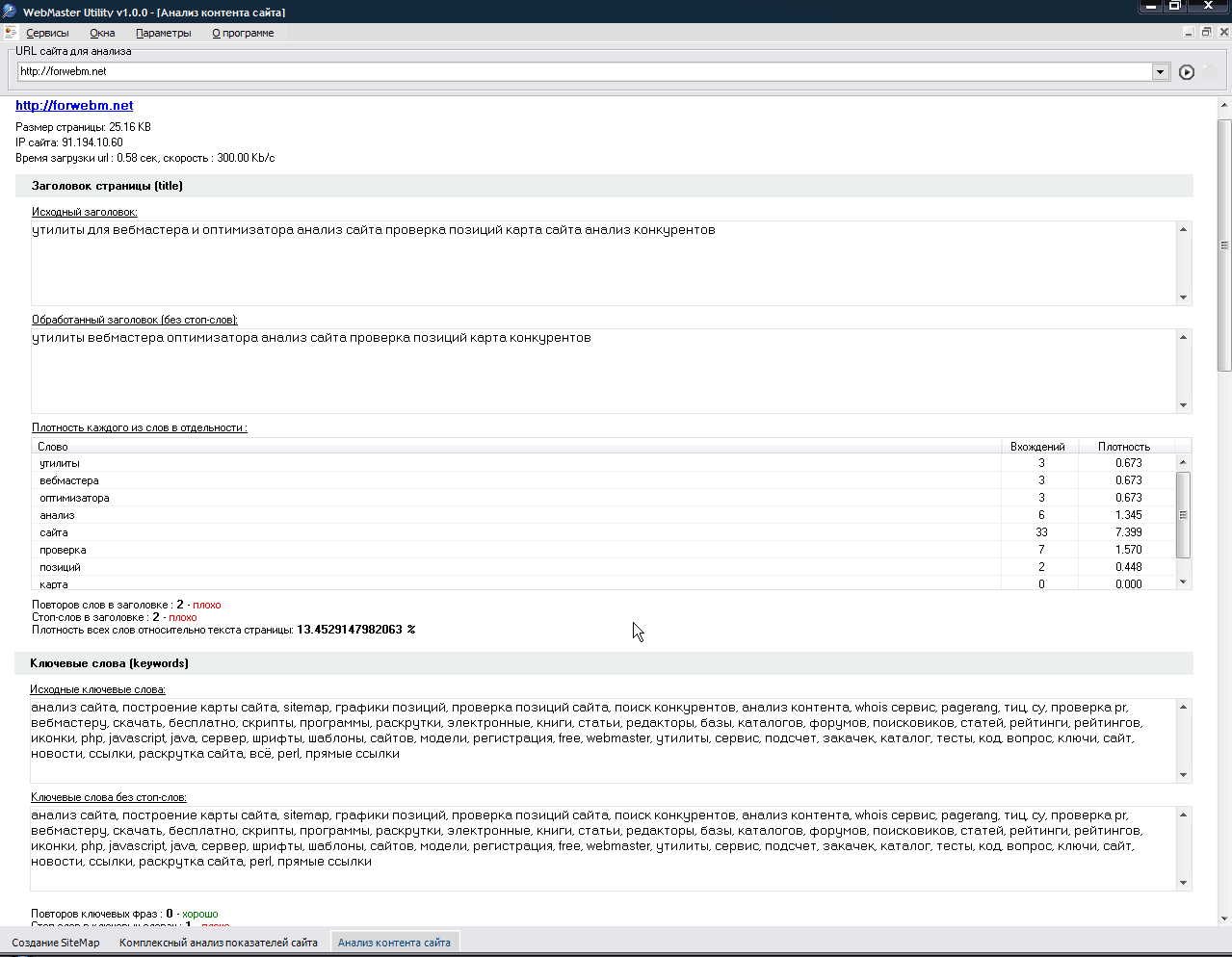Switch to the Создание SiteMap tab

pyautogui.click(x=56, y=943)
